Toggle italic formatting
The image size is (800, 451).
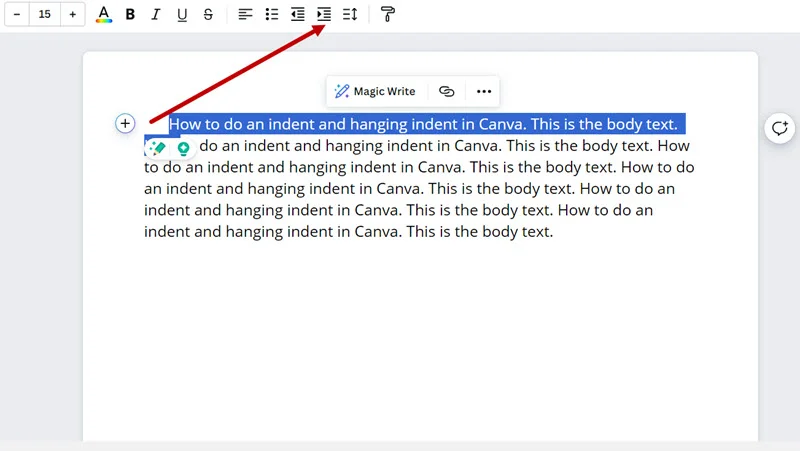click(x=156, y=14)
